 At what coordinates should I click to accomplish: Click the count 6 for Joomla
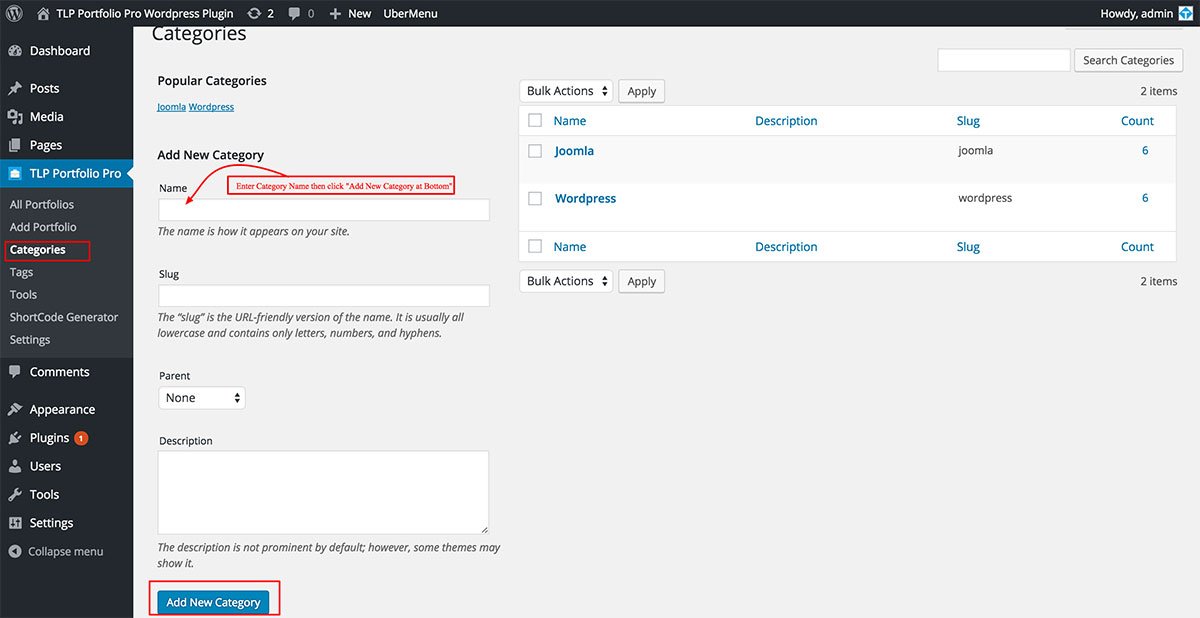click(1145, 151)
